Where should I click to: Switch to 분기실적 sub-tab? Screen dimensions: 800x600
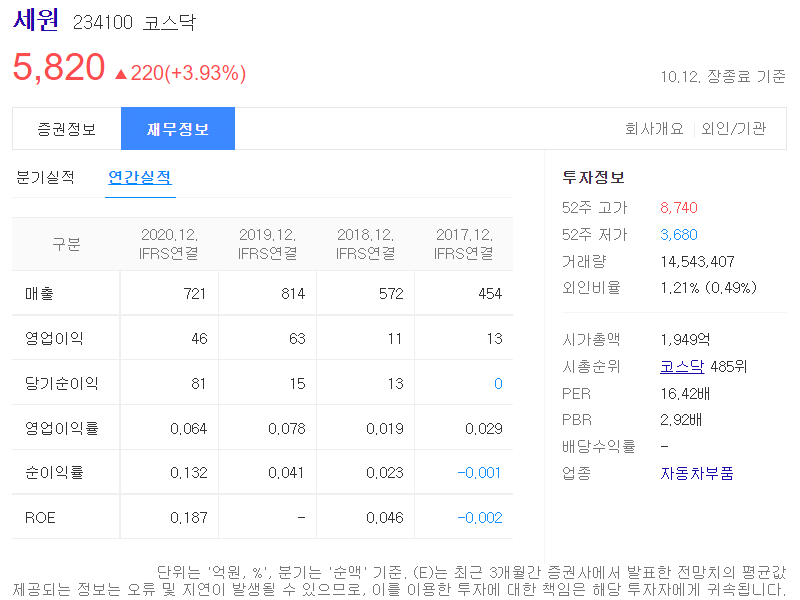tap(45, 178)
